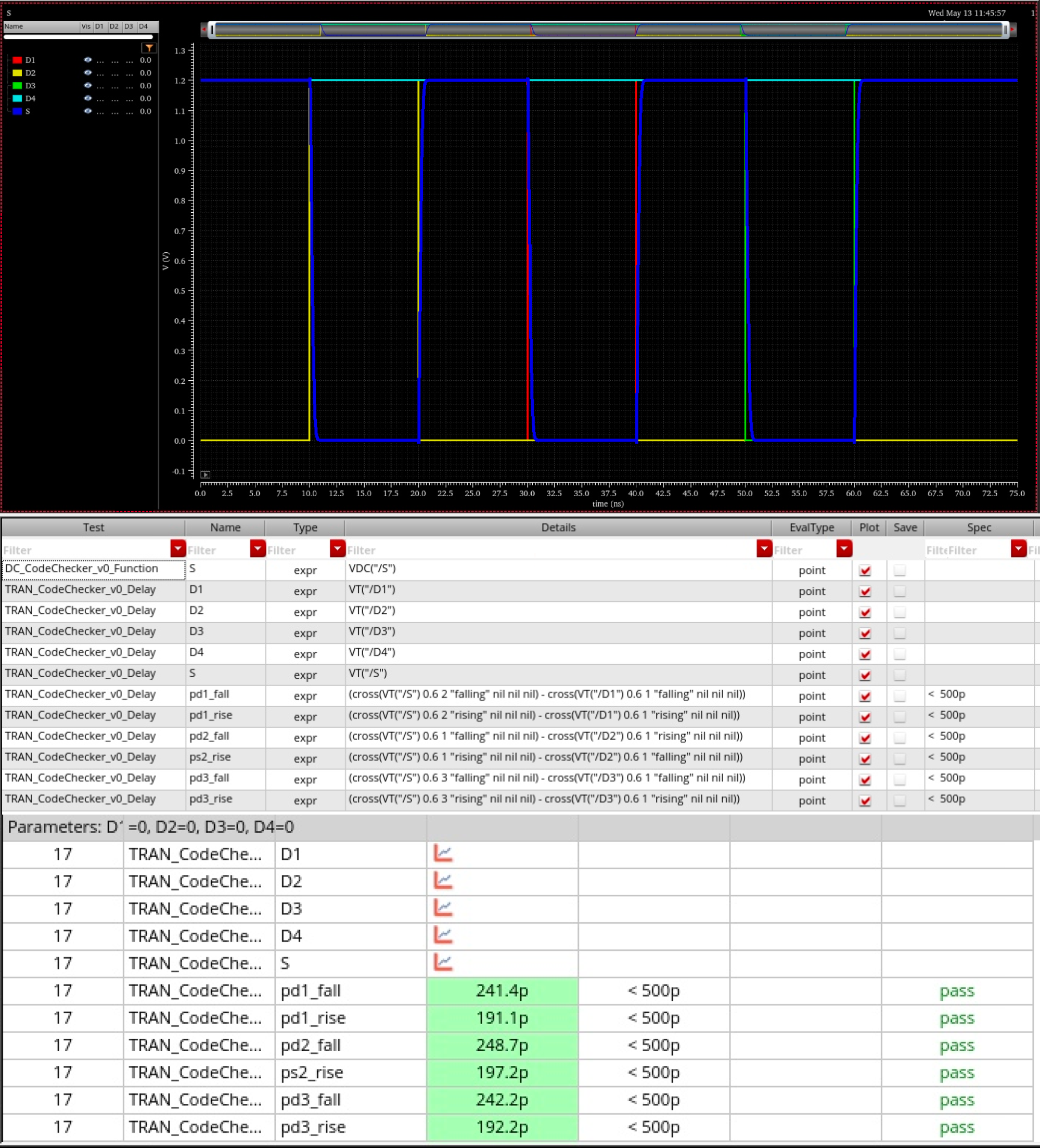Sort by the Details column header
1040x1148 pixels.
558,527
